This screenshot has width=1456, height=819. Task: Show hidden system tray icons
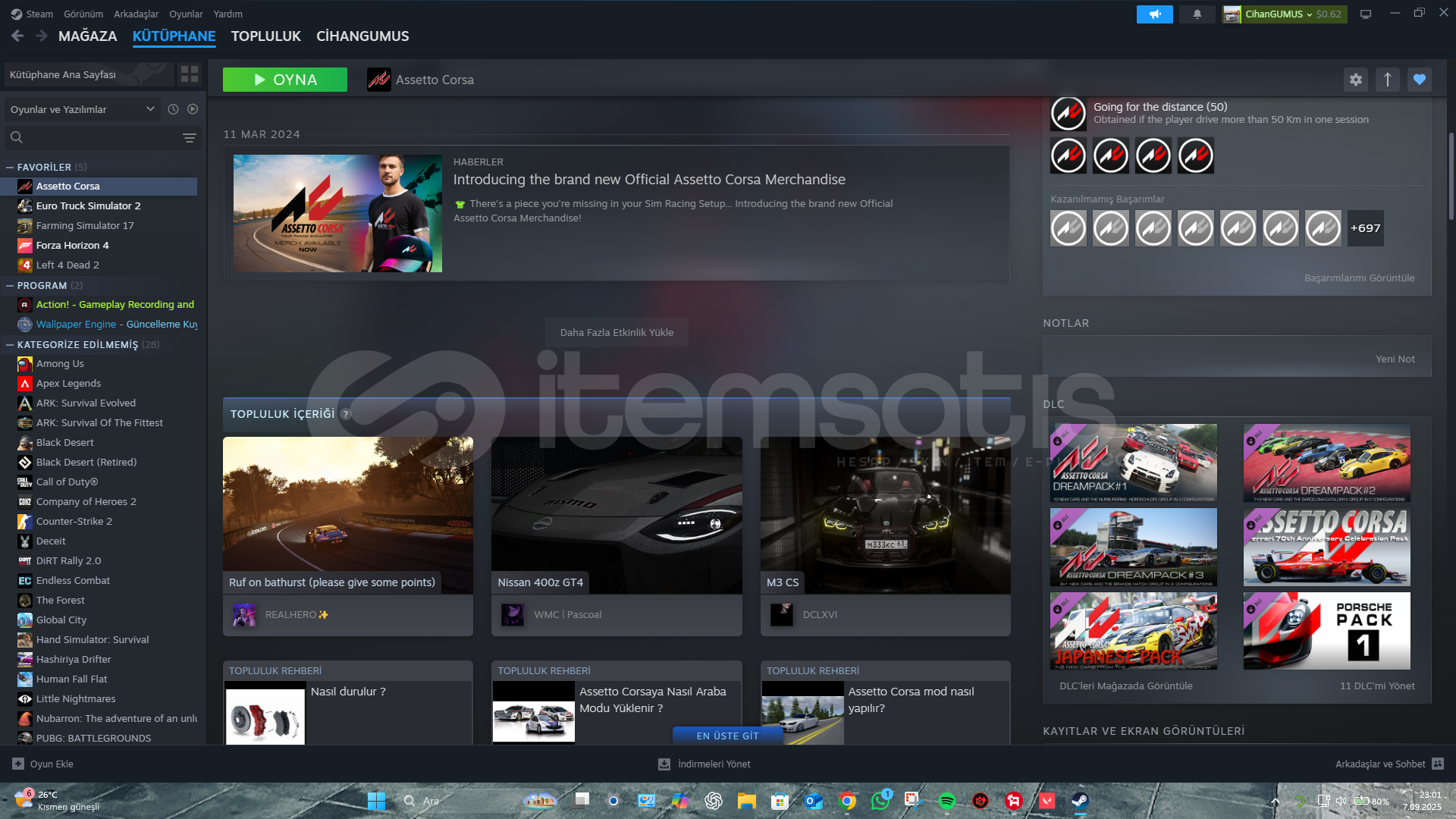pos(1275,801)
